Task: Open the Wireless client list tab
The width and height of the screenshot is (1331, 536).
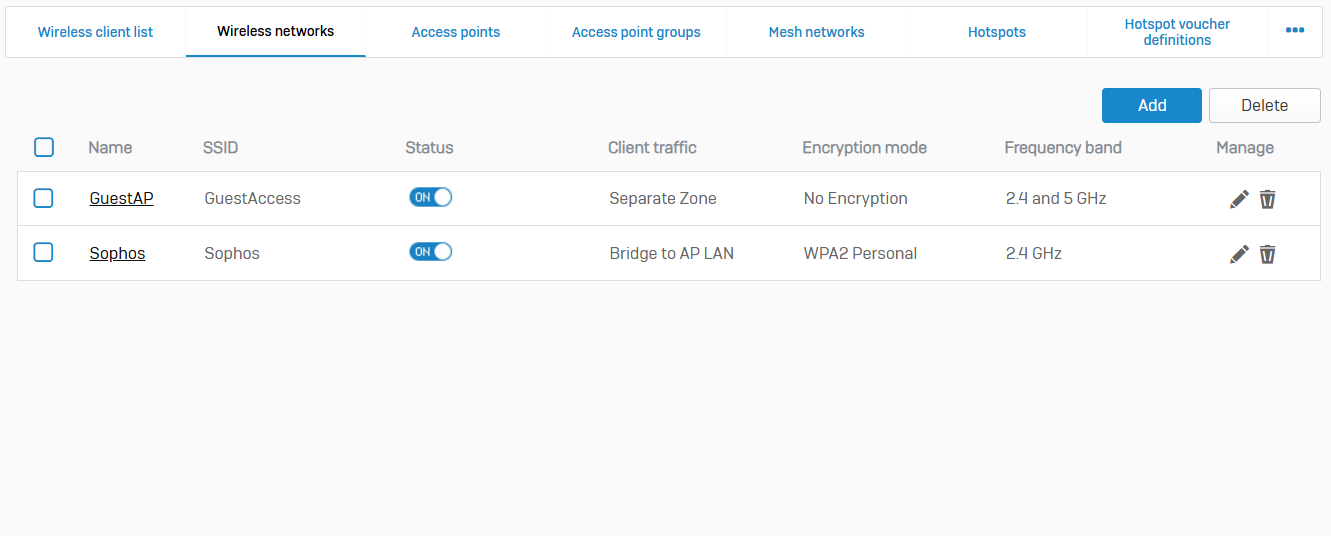Action: [95, 32]
